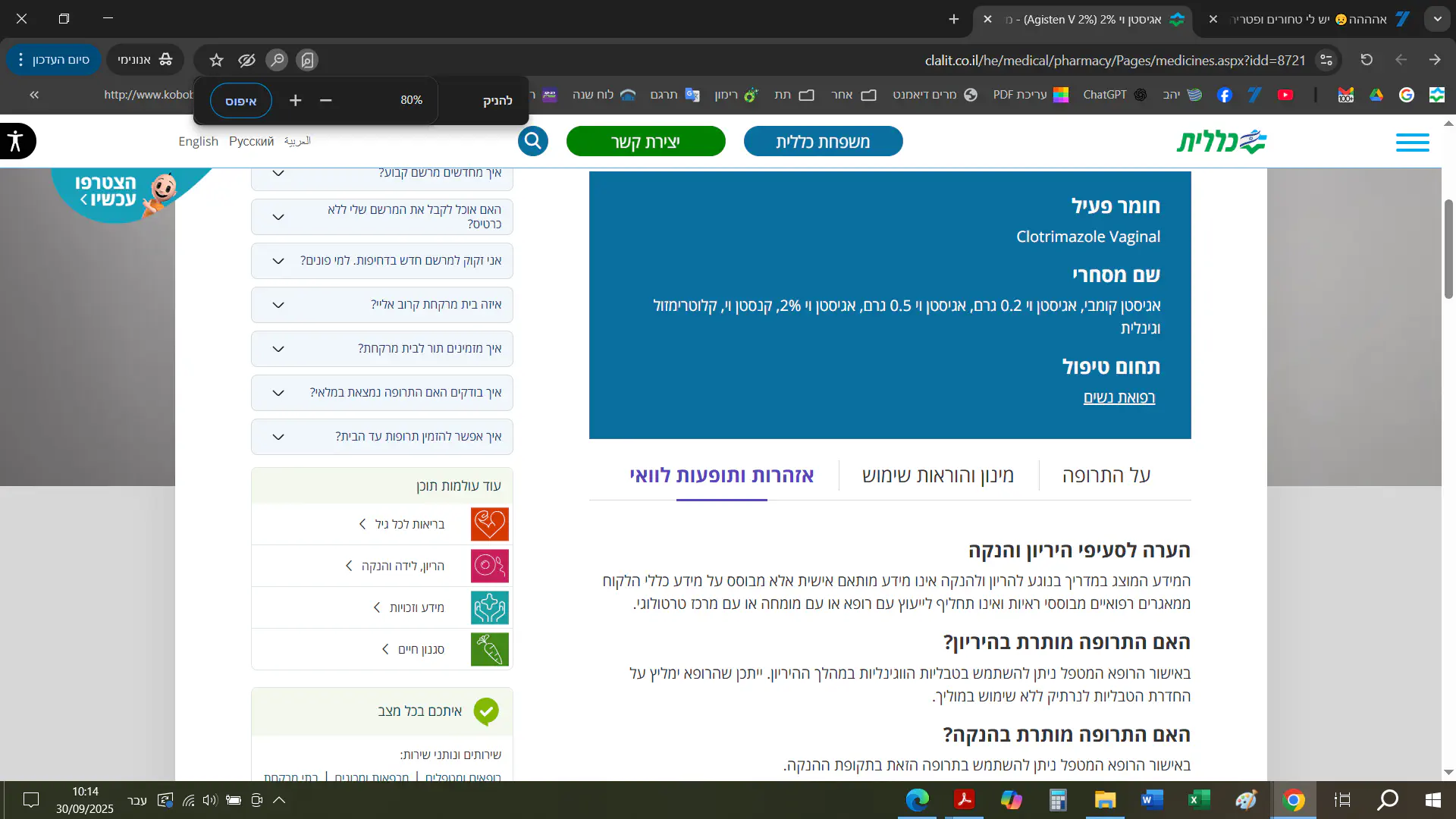Expand 'איזה בית מרקחת קרוב אליי' question
Screen dimensions: 1456x819
pos(382,305)
